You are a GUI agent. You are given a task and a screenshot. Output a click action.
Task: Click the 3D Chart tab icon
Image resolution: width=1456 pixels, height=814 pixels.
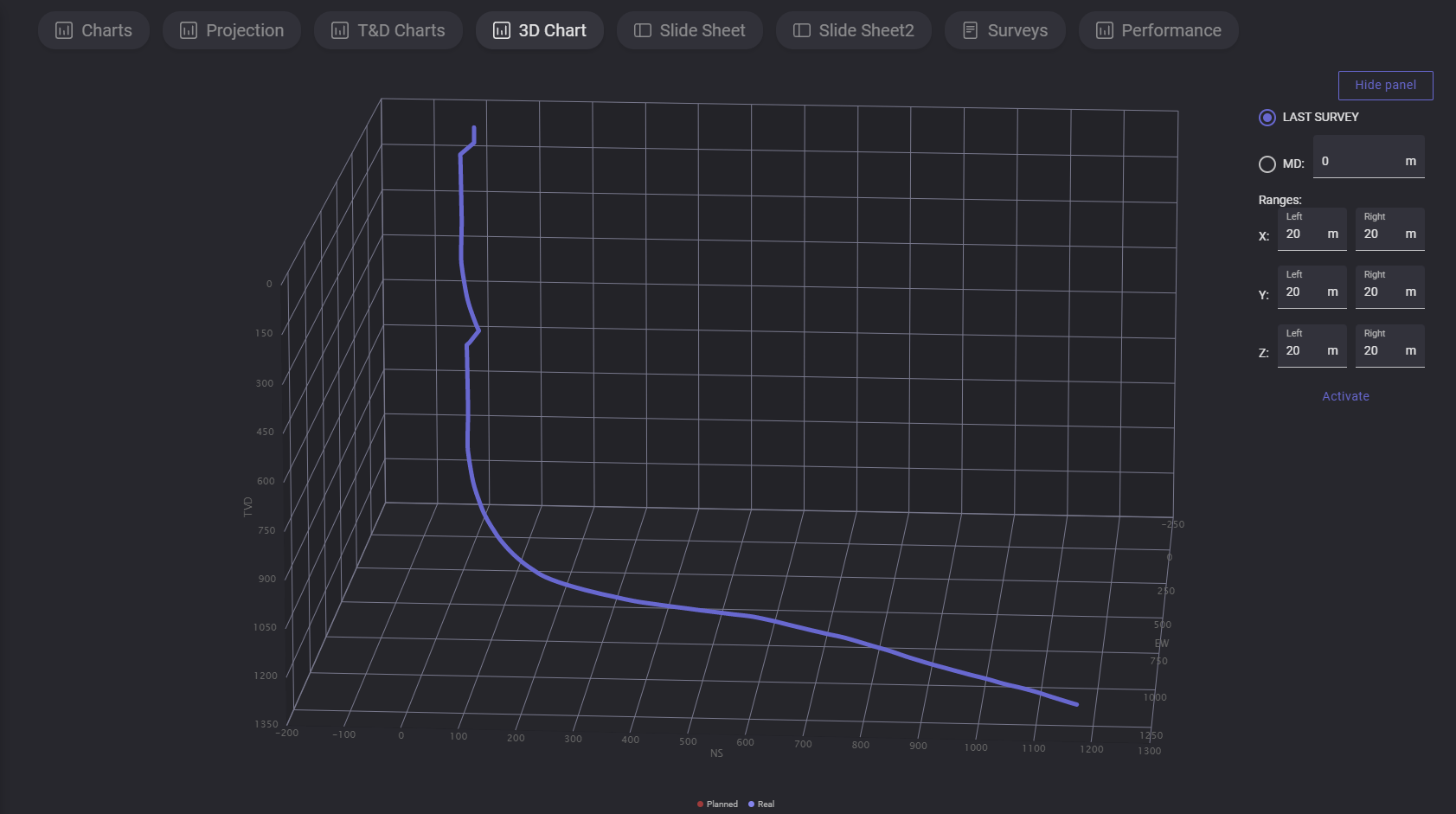(502, 30)
